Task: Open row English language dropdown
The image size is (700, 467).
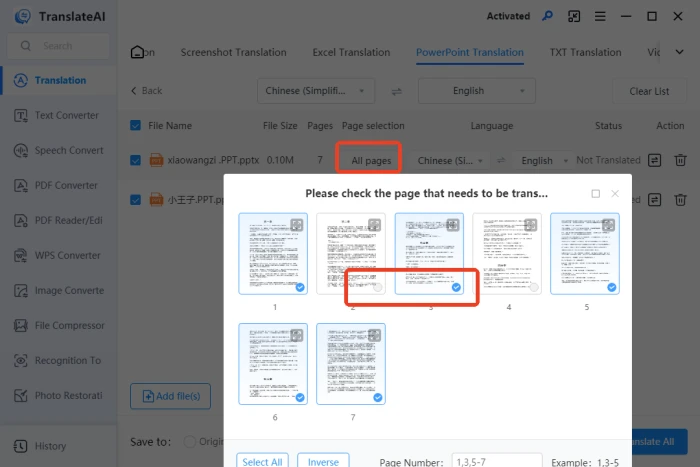Action: tap(544, 161)
